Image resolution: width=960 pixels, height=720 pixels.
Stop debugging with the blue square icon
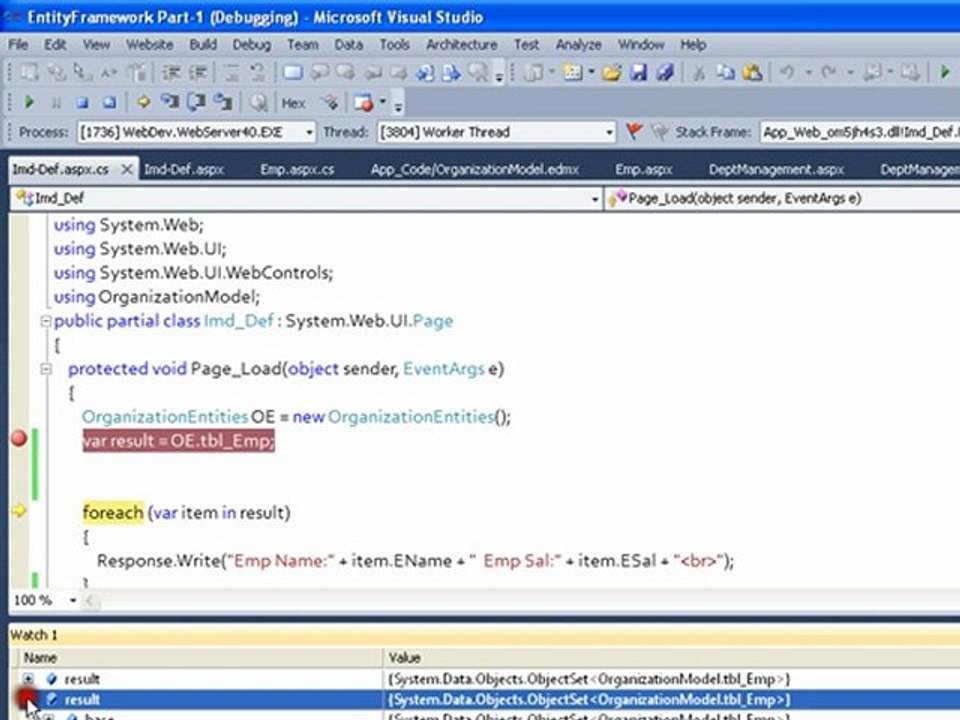tap(82, 103)
